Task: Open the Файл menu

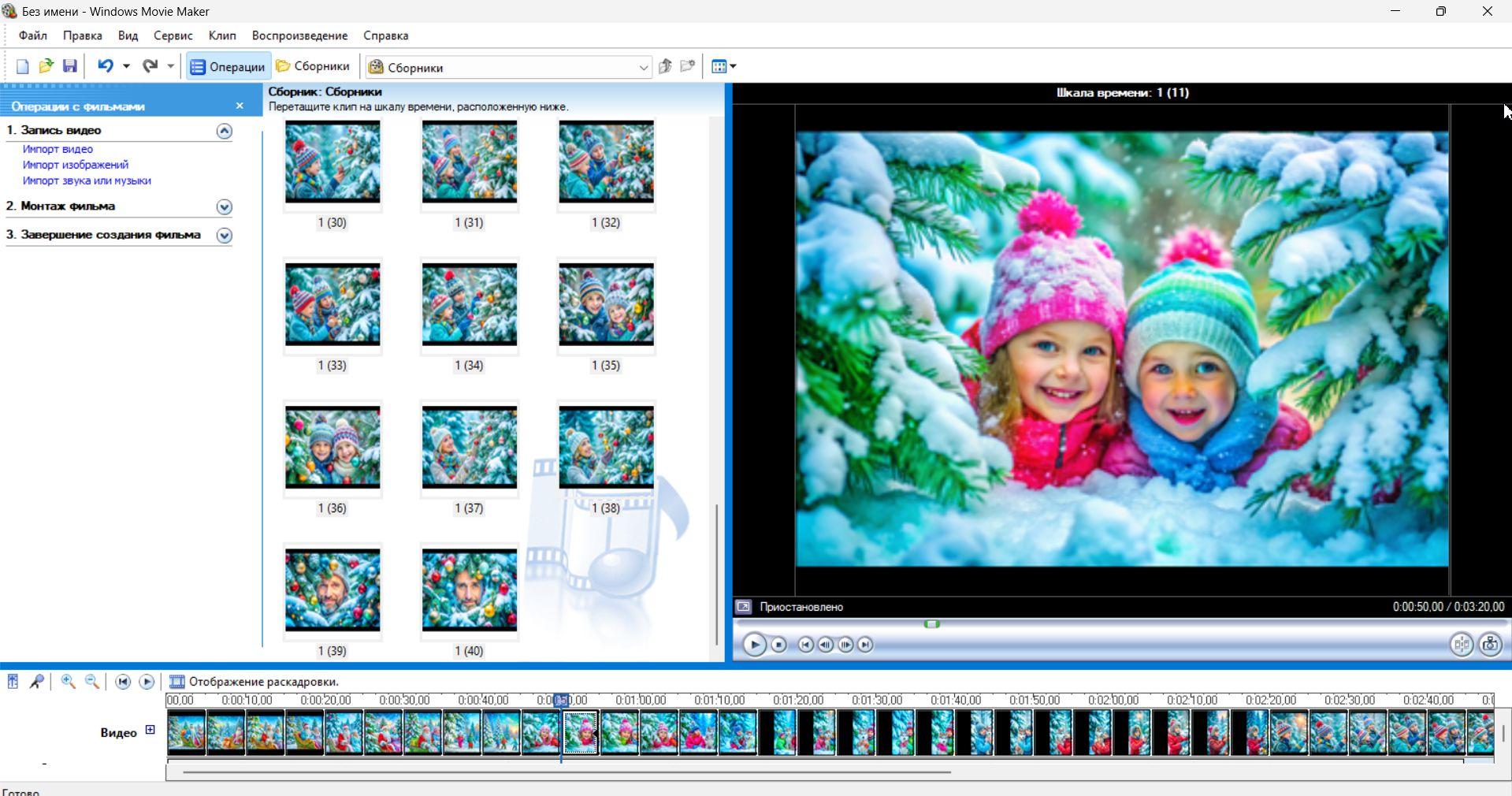Action: (33, 35)
